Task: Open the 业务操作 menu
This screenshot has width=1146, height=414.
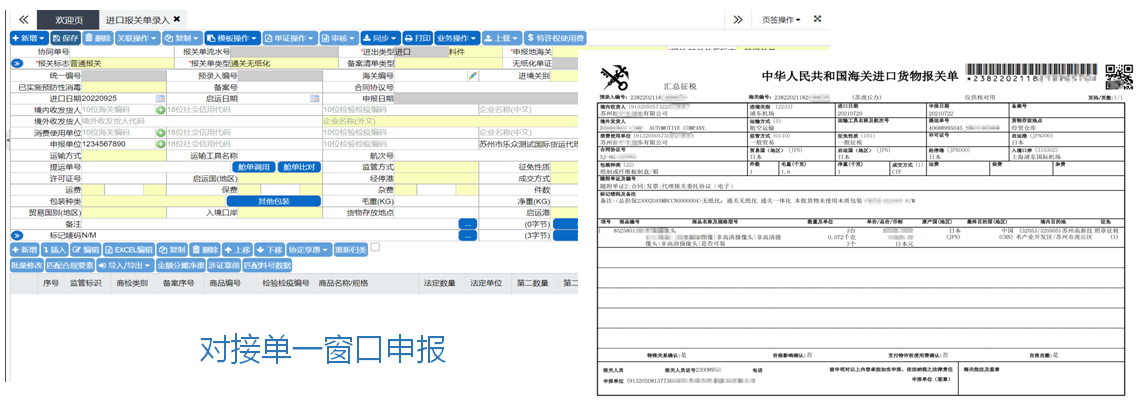Action: pyautogui.click(x=457, y=37)
